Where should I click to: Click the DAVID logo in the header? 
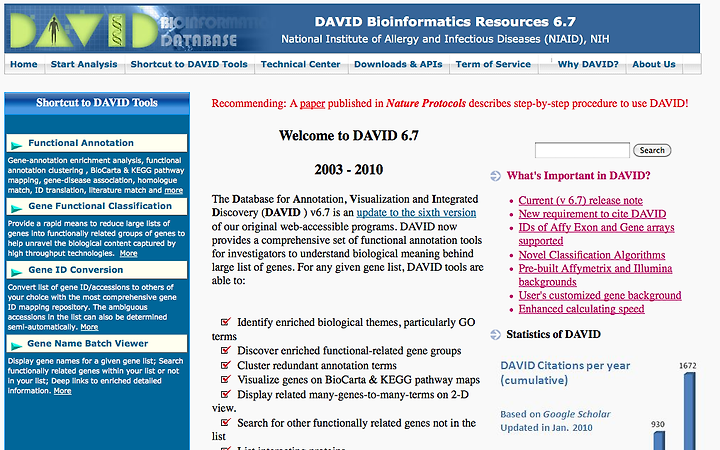click(x=83, y=30)
